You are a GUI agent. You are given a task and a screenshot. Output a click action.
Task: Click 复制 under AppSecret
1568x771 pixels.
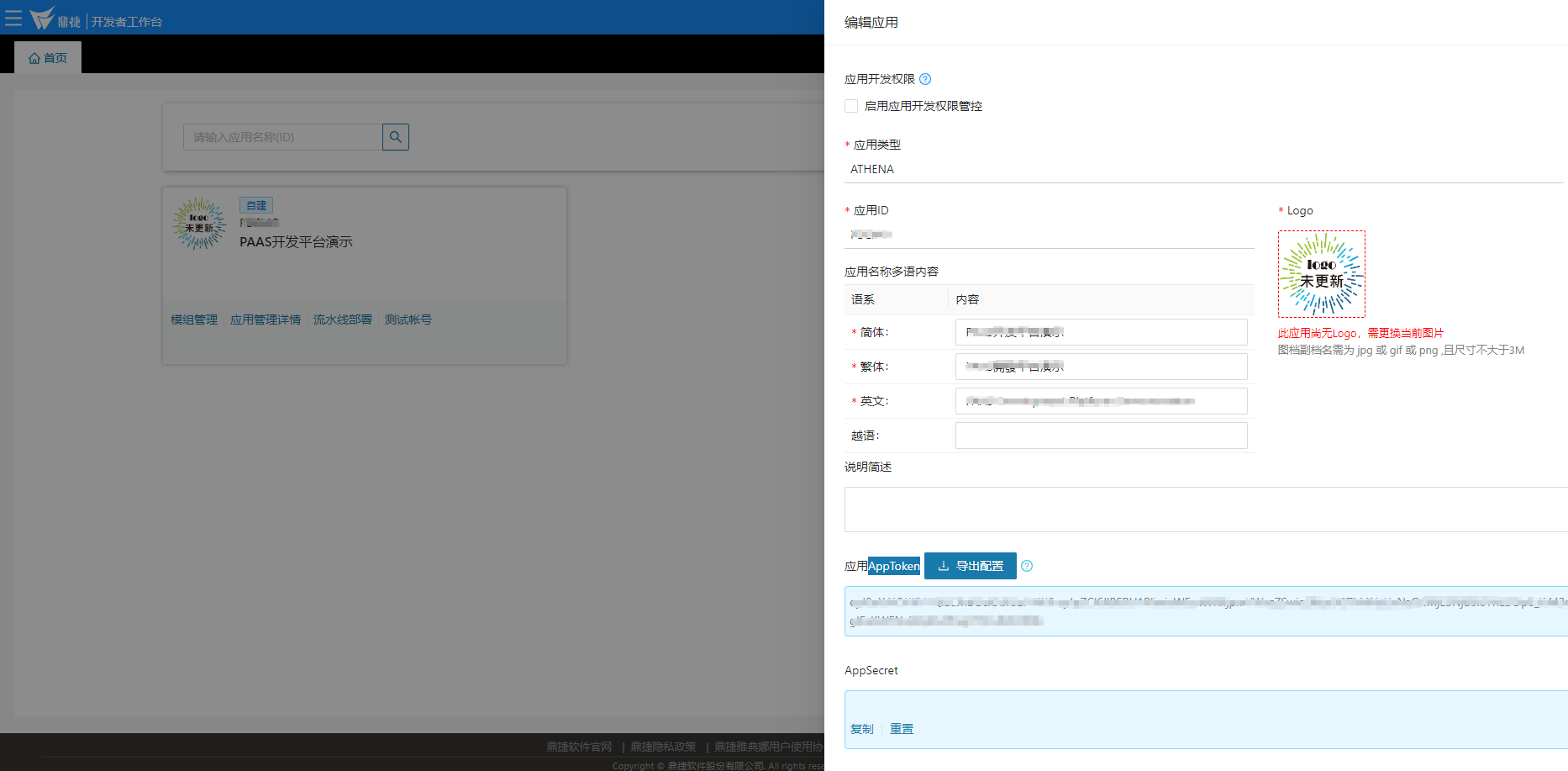pos(862,729)
